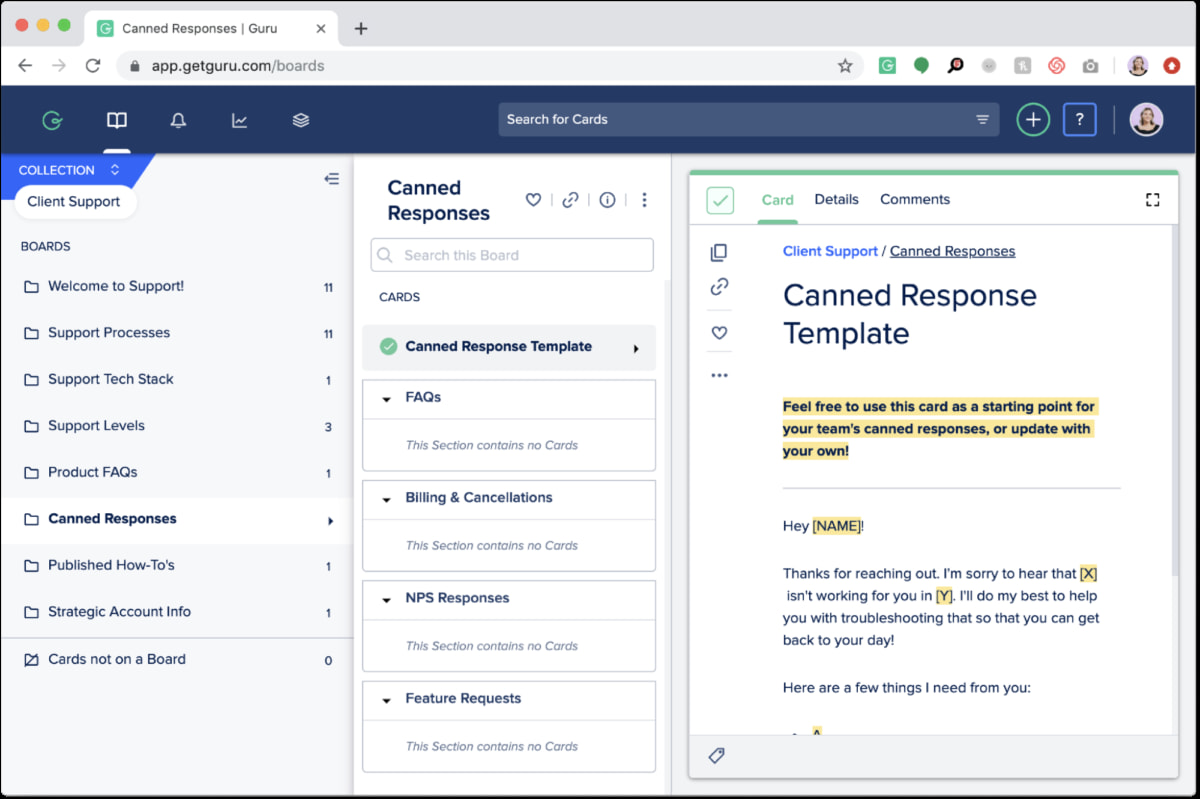Click the Search this Board field
Viewport: 1200px width, 799px height.
[512, 255]
